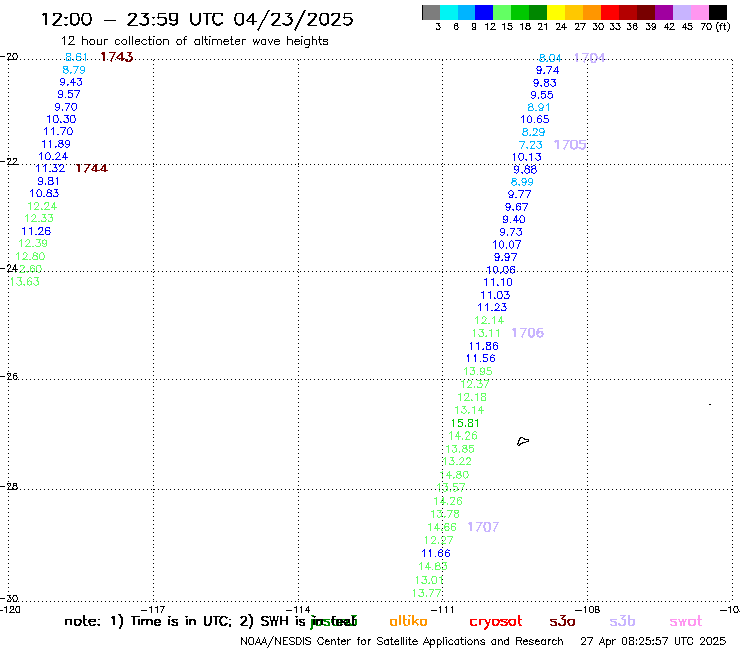Click the black swatch ending the color bar

coord(718,12)
